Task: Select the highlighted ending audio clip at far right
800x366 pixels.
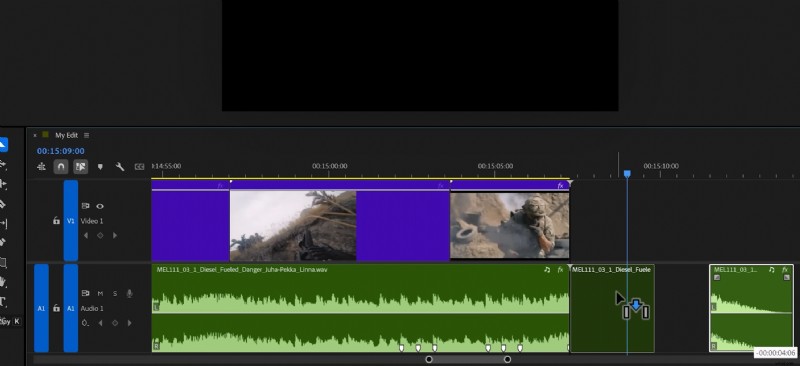Action: click(x=751, y=308)
